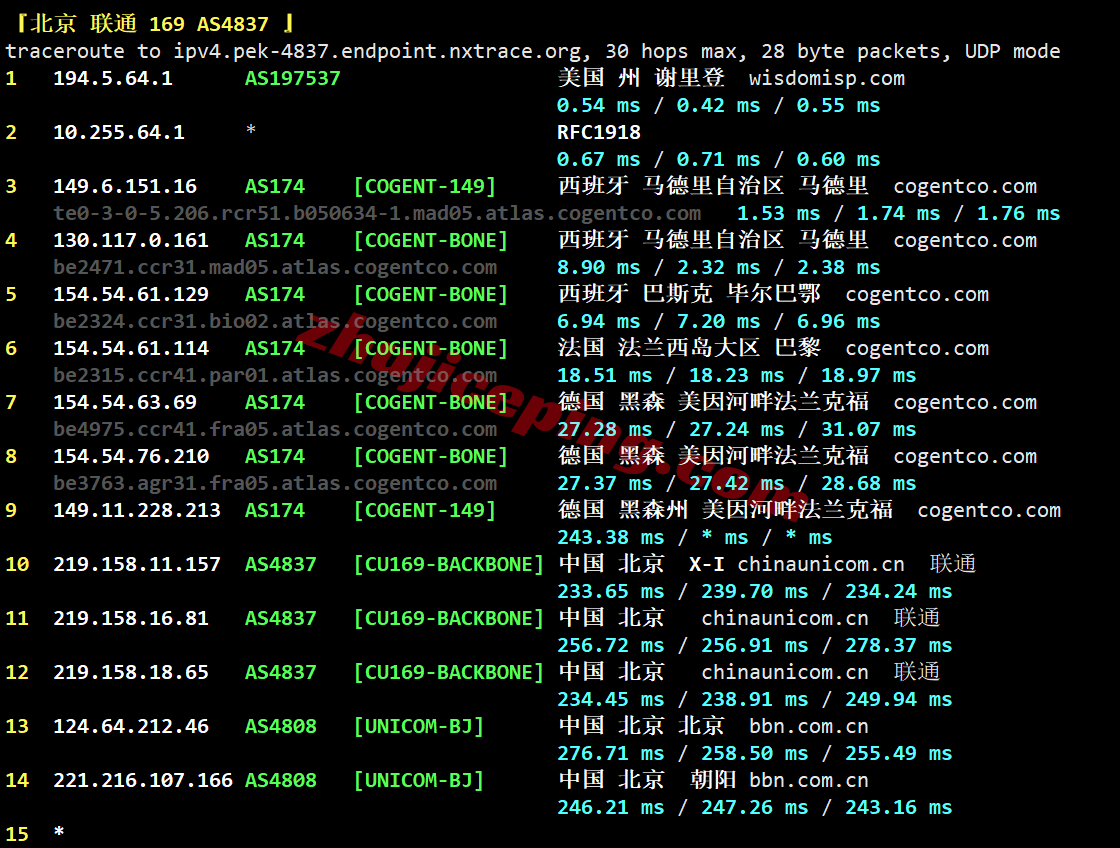This screenshot has width=1120, height=848.
Task: Click hostname be4975.ccr41.fra05.atlas.cogentco.com
Action: pos(275,429)
